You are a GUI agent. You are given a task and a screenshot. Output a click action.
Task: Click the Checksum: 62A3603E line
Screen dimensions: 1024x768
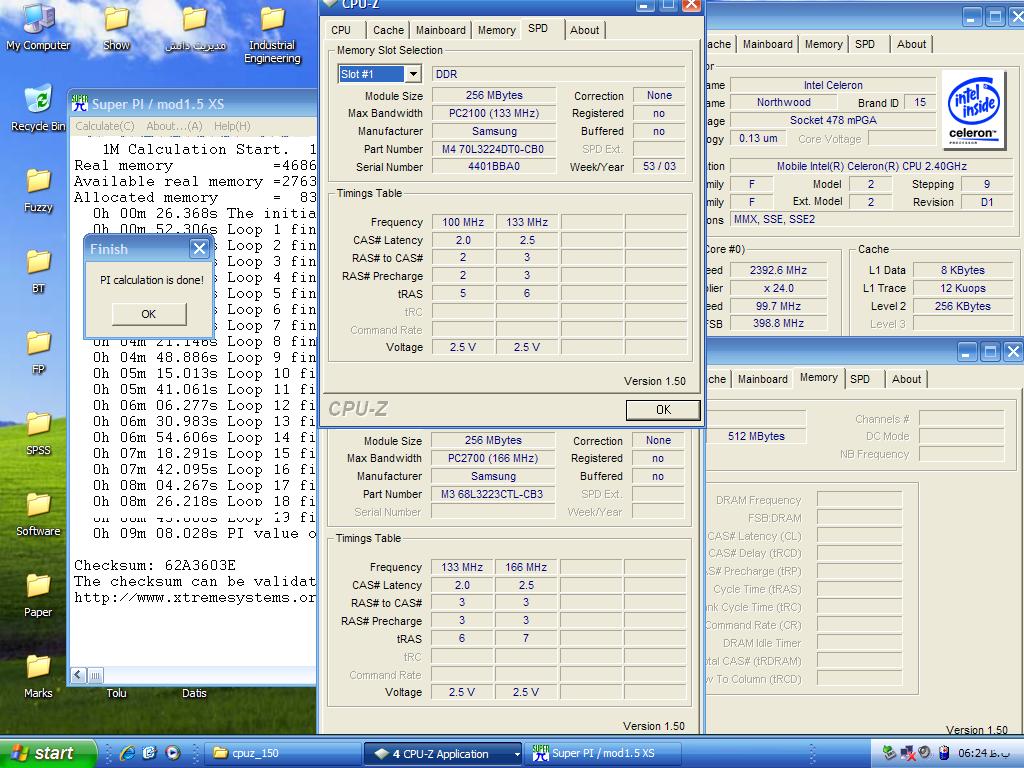155,565
